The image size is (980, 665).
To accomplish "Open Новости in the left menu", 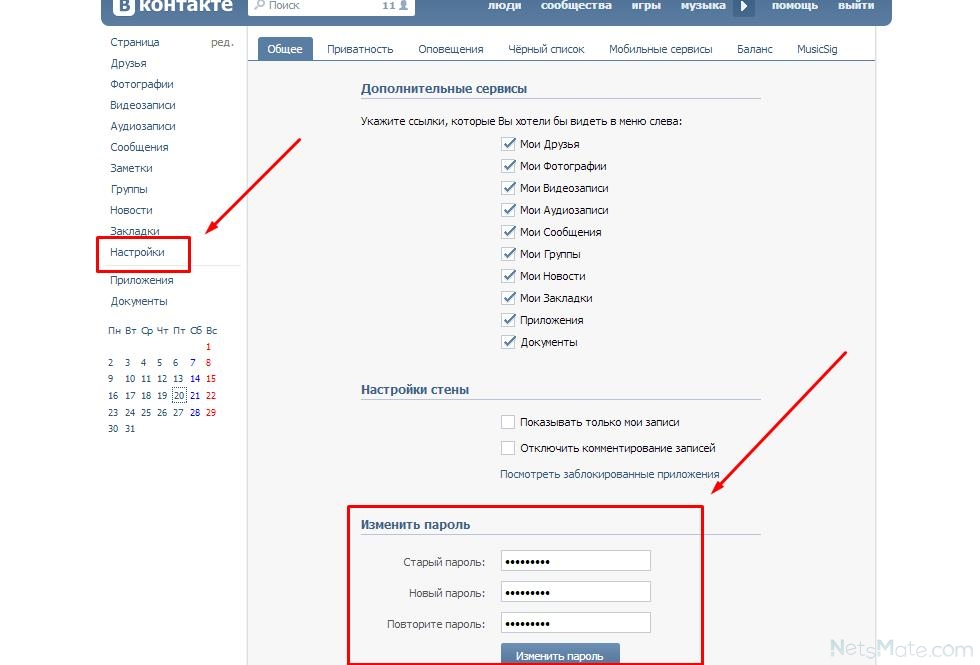I will pos(131,210).
